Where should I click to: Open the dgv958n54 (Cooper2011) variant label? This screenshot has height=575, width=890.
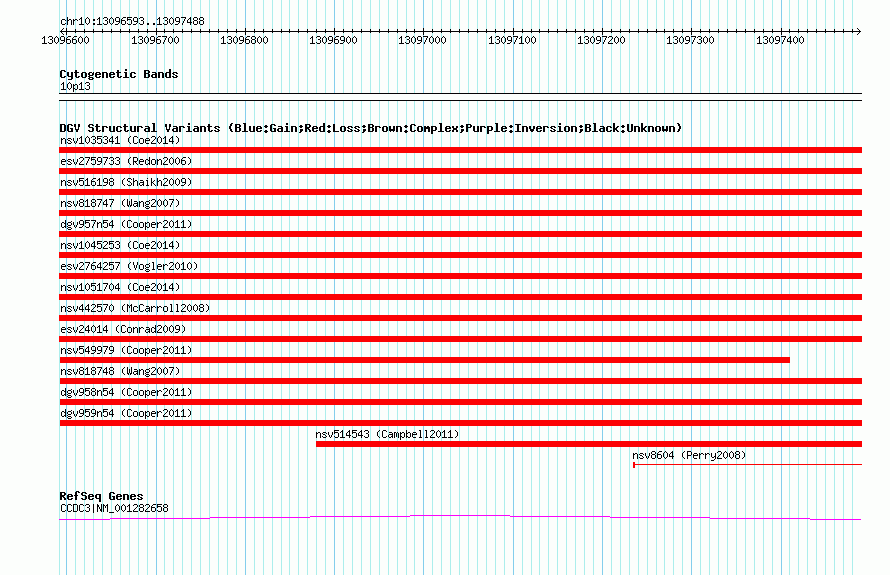coord(126,392)
